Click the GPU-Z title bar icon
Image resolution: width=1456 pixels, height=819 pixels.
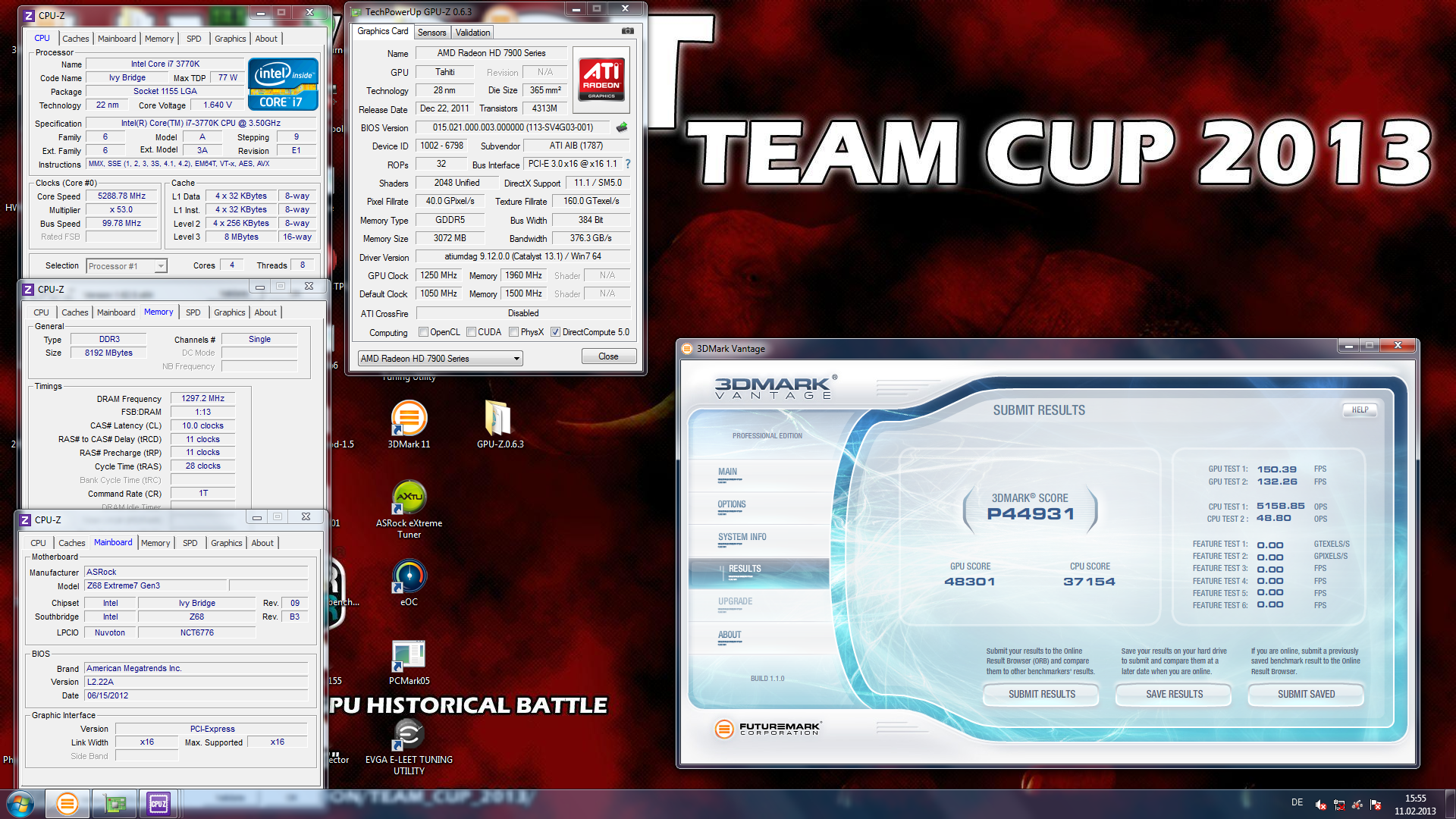pos(356,11)
